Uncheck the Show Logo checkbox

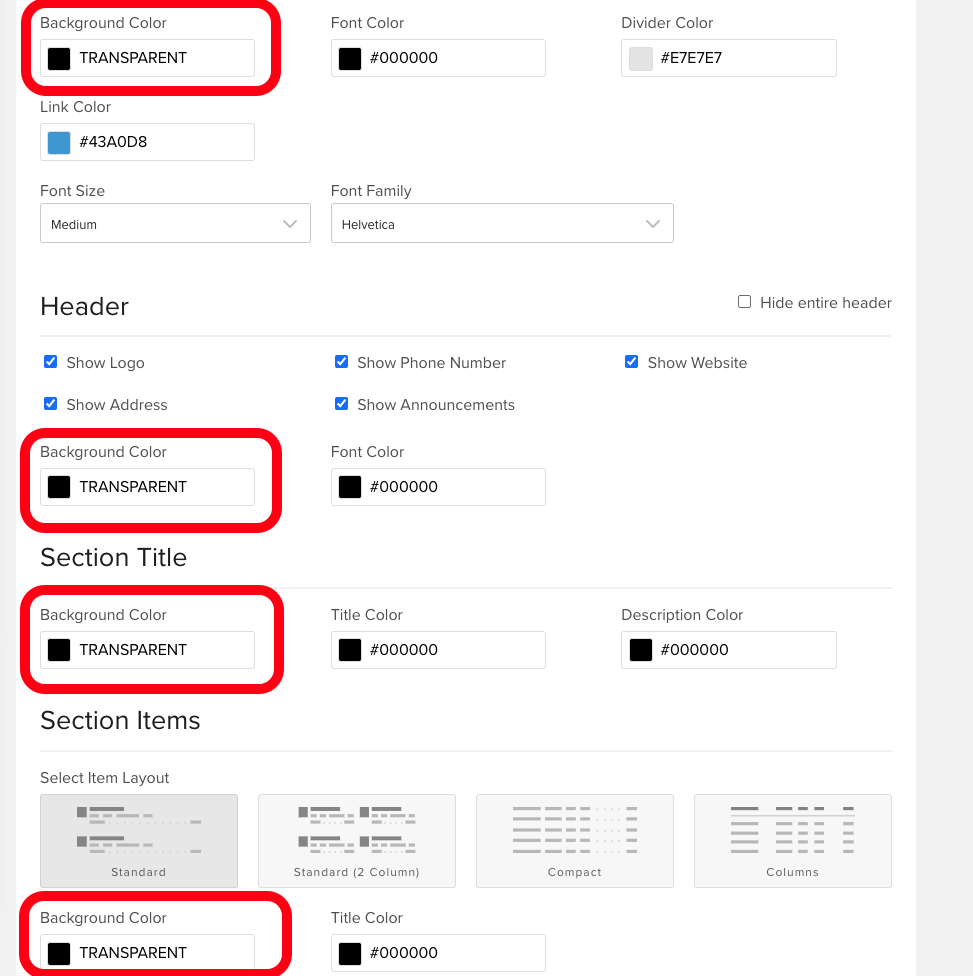point(50,362)
